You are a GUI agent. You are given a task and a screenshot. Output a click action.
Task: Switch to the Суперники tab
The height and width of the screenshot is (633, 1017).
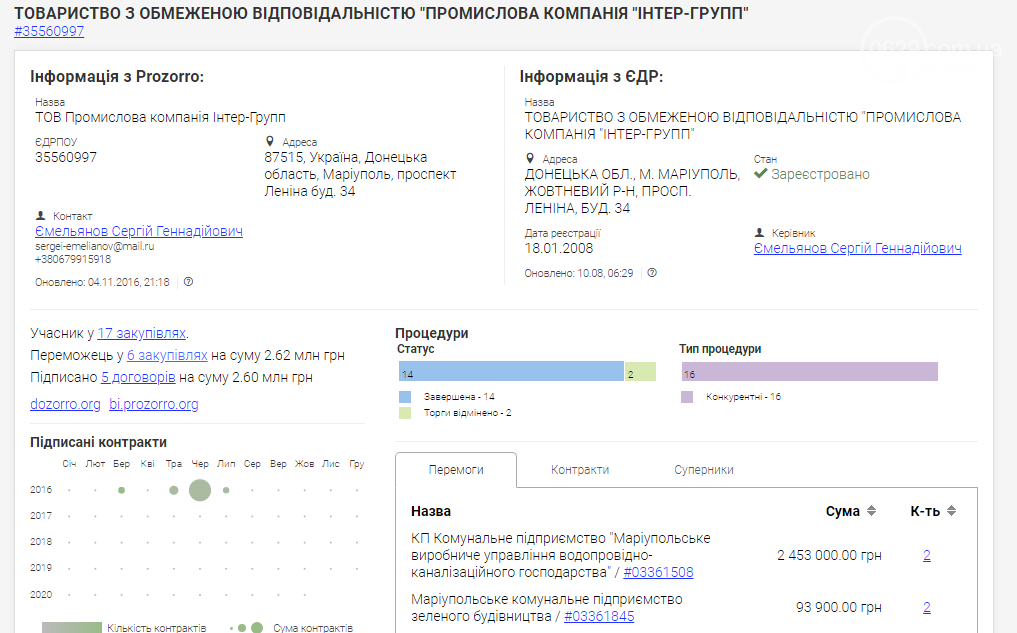[704, 470]
